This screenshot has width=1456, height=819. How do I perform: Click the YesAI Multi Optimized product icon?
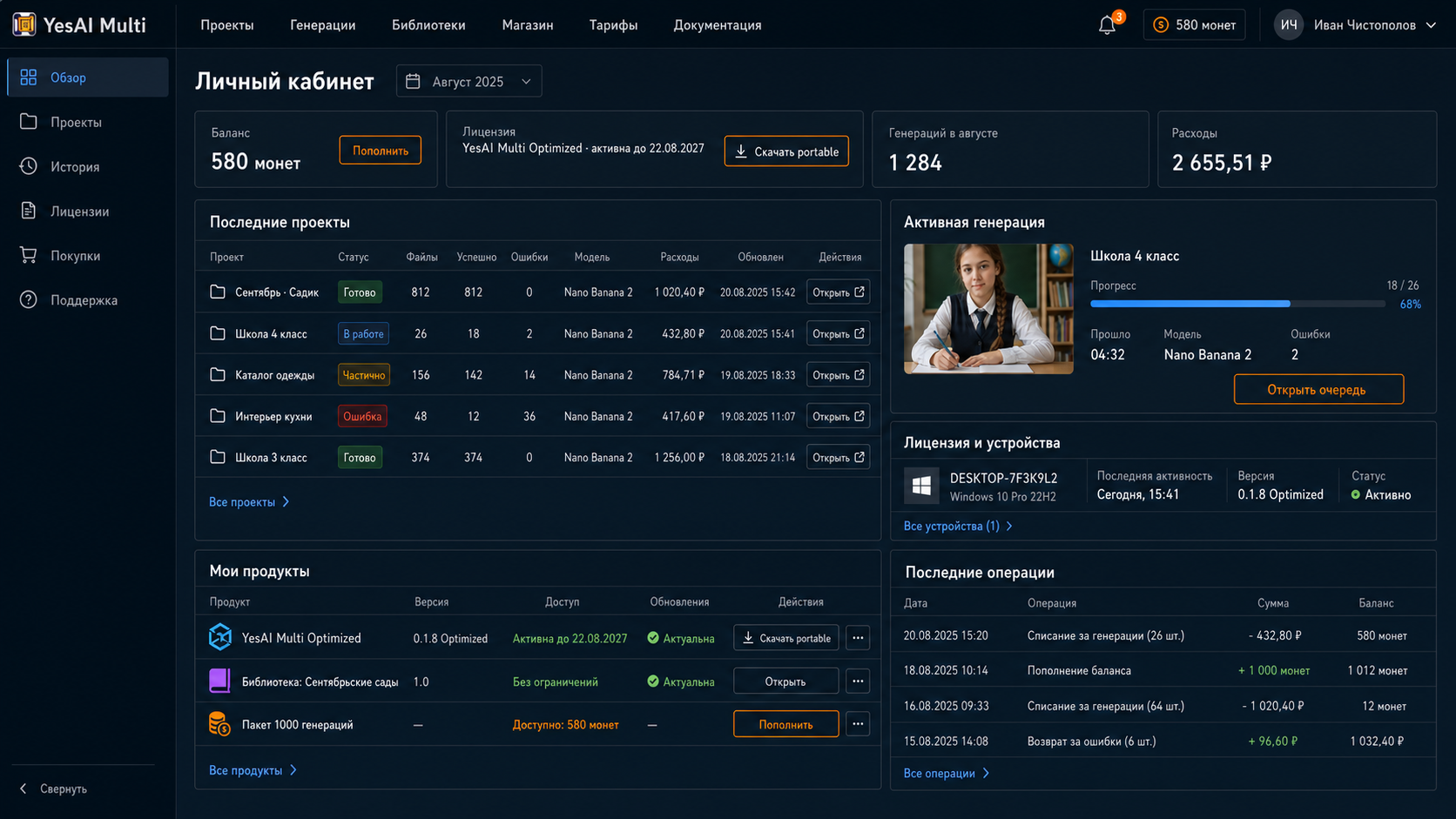pyautogui.click(x=220, y=637)
